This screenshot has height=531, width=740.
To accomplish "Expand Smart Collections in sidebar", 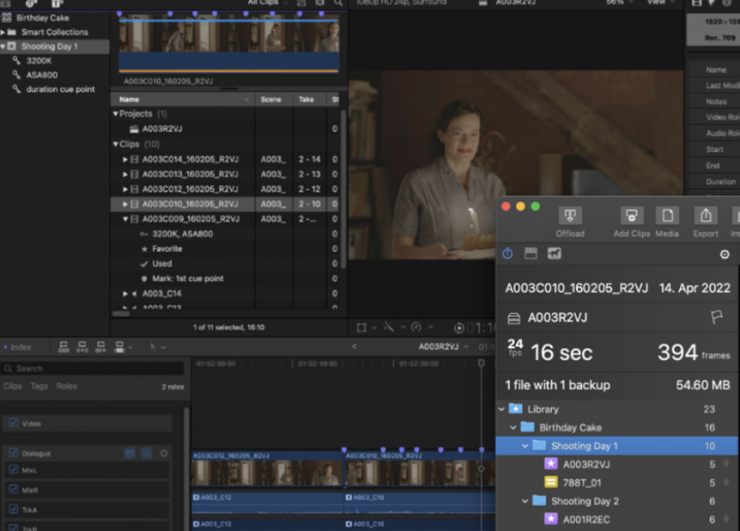I will coord(4,32).
